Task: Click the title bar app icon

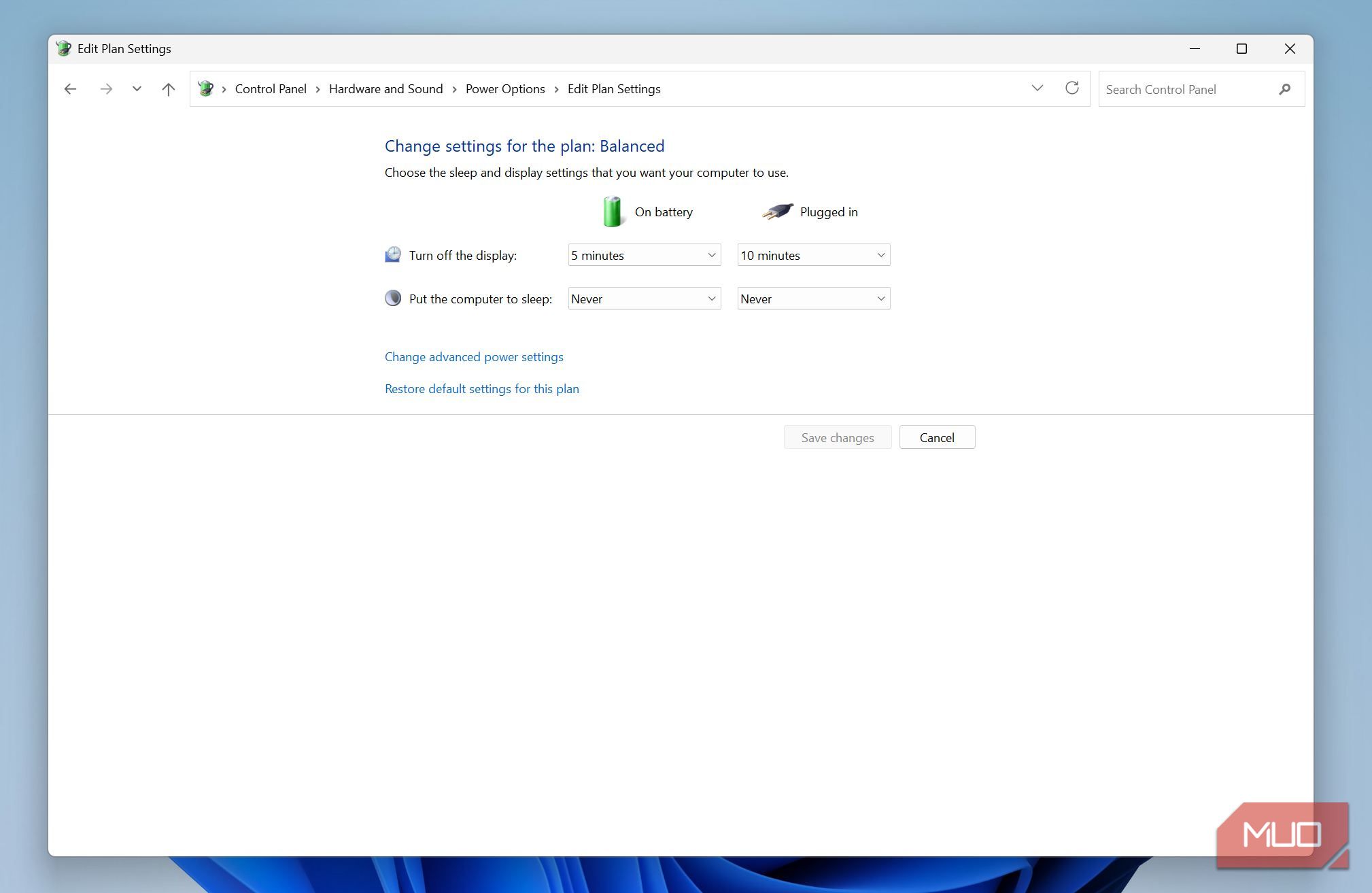Action: point(64,48)
